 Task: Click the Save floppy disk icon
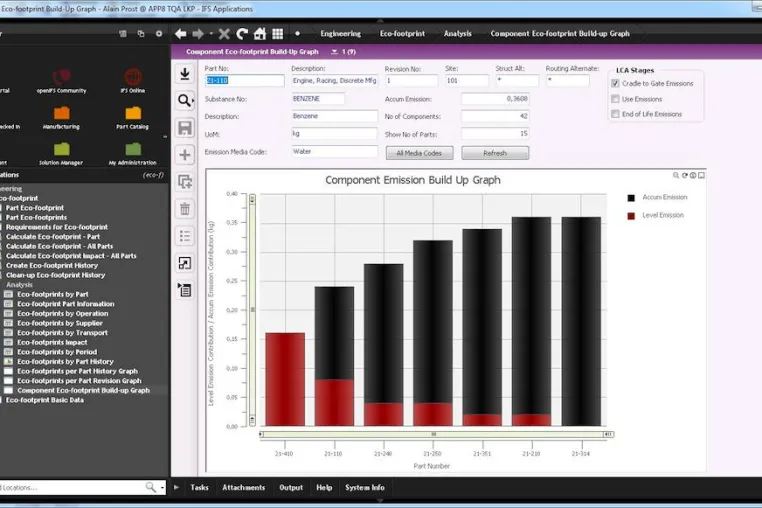pyautogui.click(x=185, y=128)
